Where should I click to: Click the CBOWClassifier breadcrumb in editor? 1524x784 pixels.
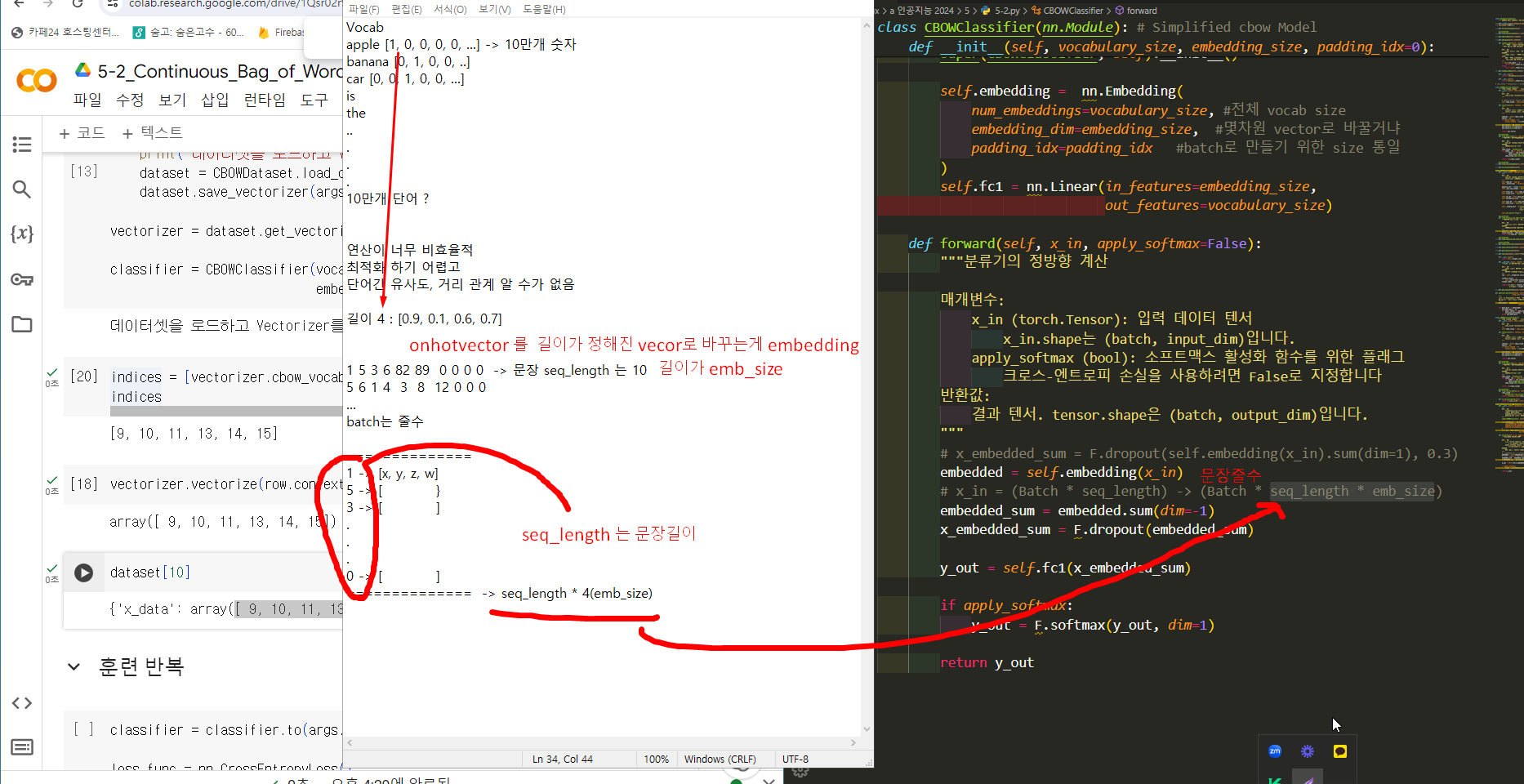click(x=1067, y=11)
